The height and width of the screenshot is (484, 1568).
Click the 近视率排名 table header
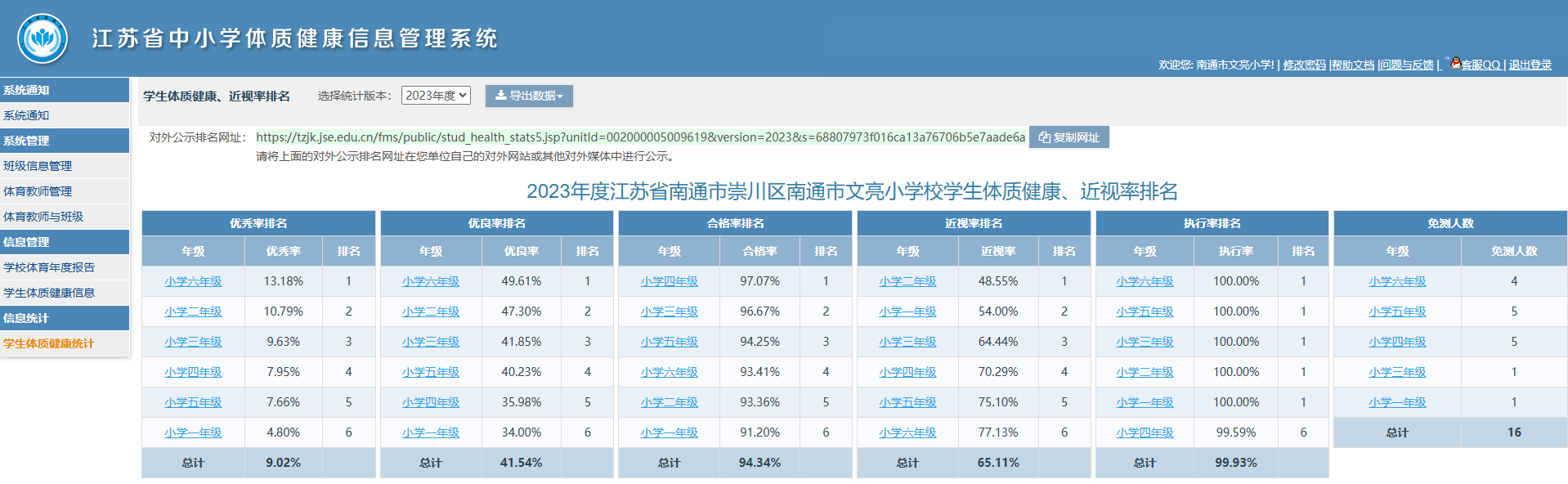pos(974,223)
